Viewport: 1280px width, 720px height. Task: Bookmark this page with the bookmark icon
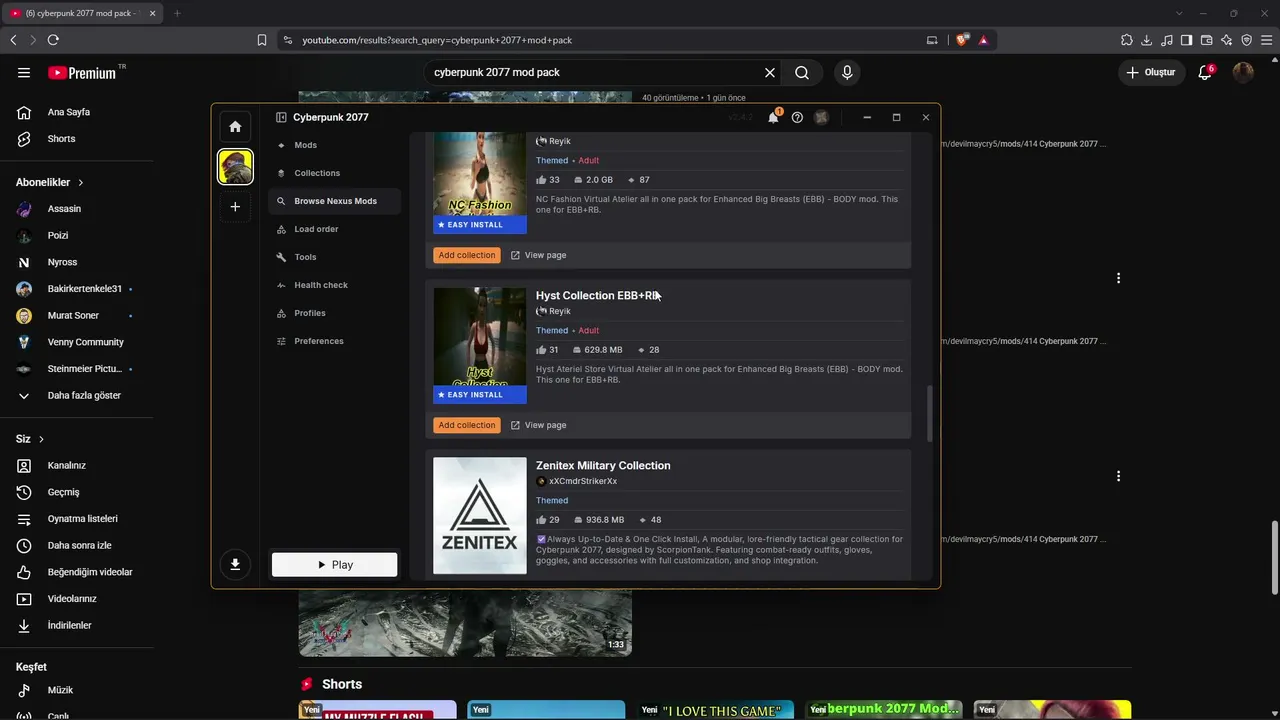coord(262,40)
